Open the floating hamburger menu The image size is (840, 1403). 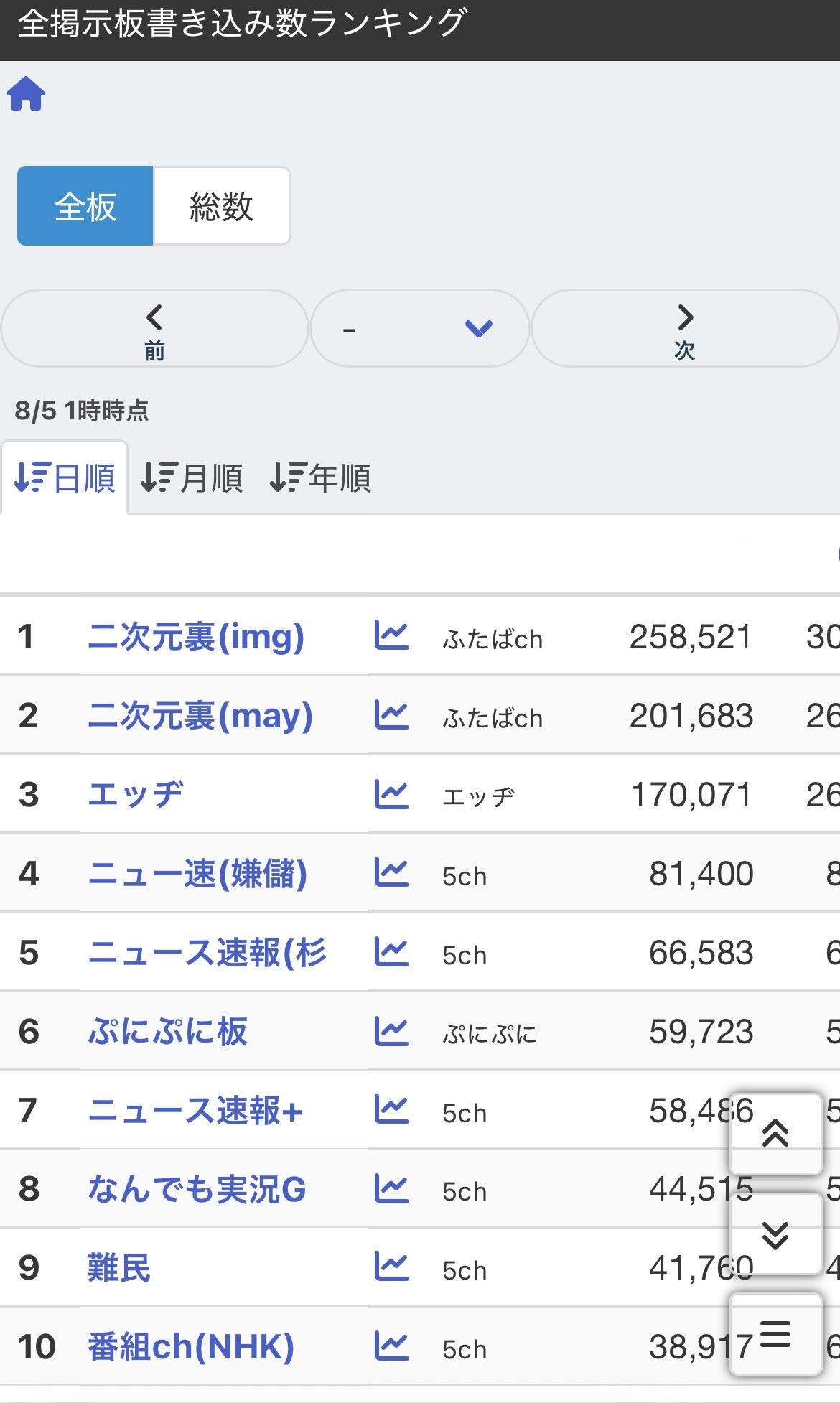pyautogui.click(x=775, y=1334)
